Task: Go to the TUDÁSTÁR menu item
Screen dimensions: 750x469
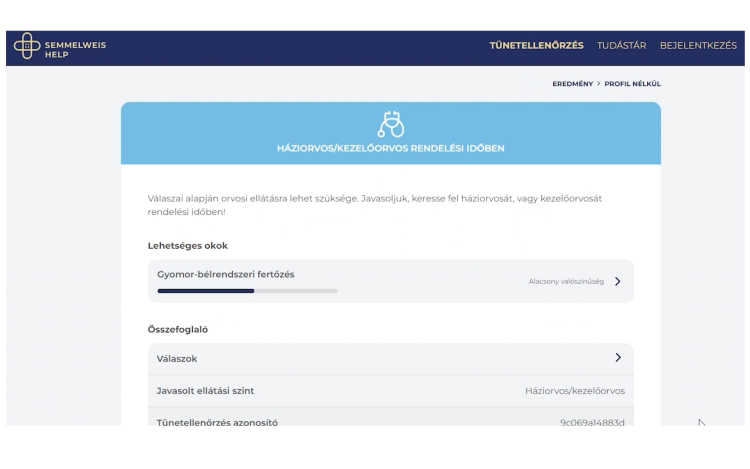Action: point(620,47)
